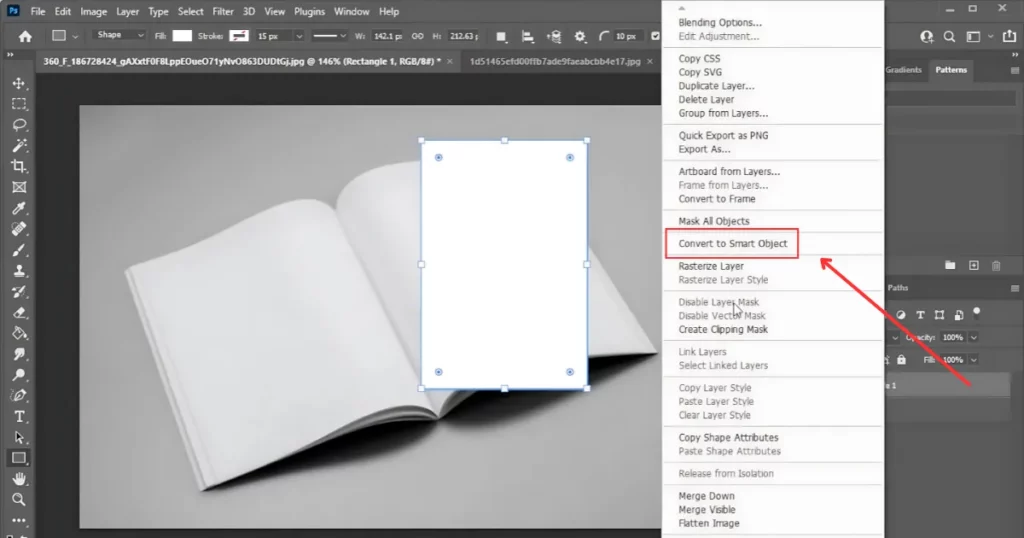Click the Share document icon
Image resolution: width=1024 pixels, height=538 pixels.
pyautogui.click(x=1009, y=37)
